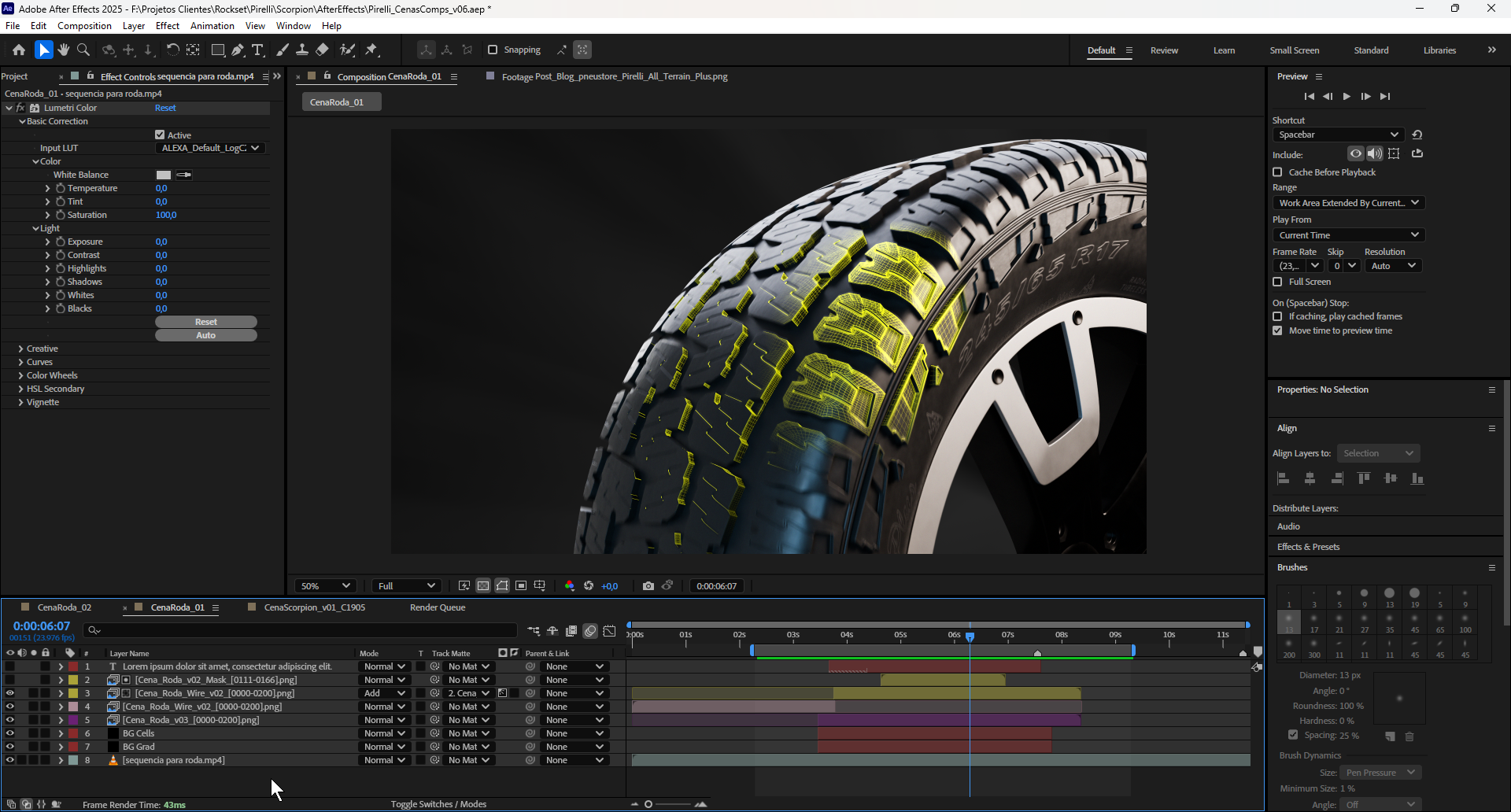Click the White Balance eyedropper
Image resolution: width=1511 pixels, height=812 pixels.
tap(184, 175)
